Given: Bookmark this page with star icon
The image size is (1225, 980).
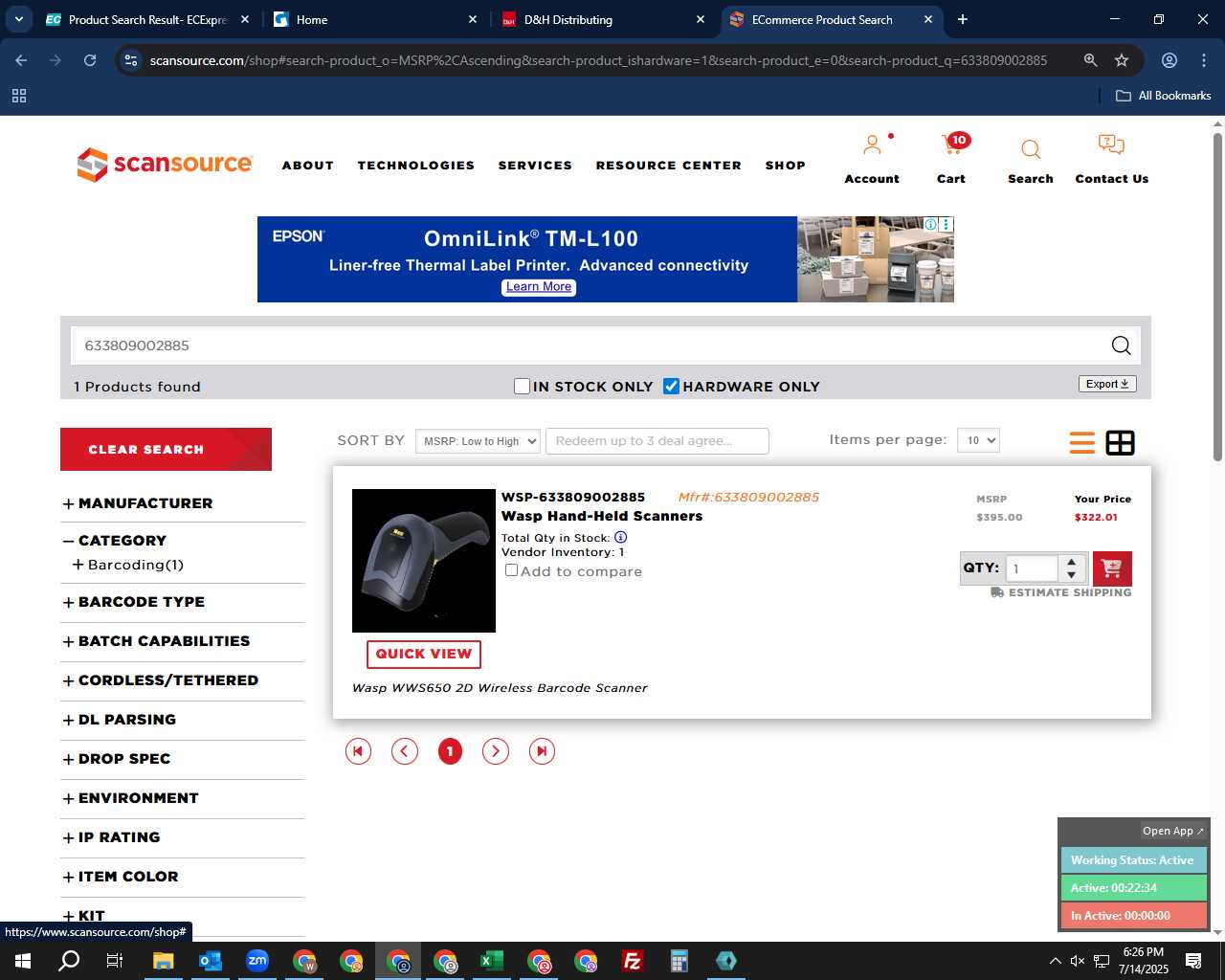Looking at the screenshot, I should 1122,60.
